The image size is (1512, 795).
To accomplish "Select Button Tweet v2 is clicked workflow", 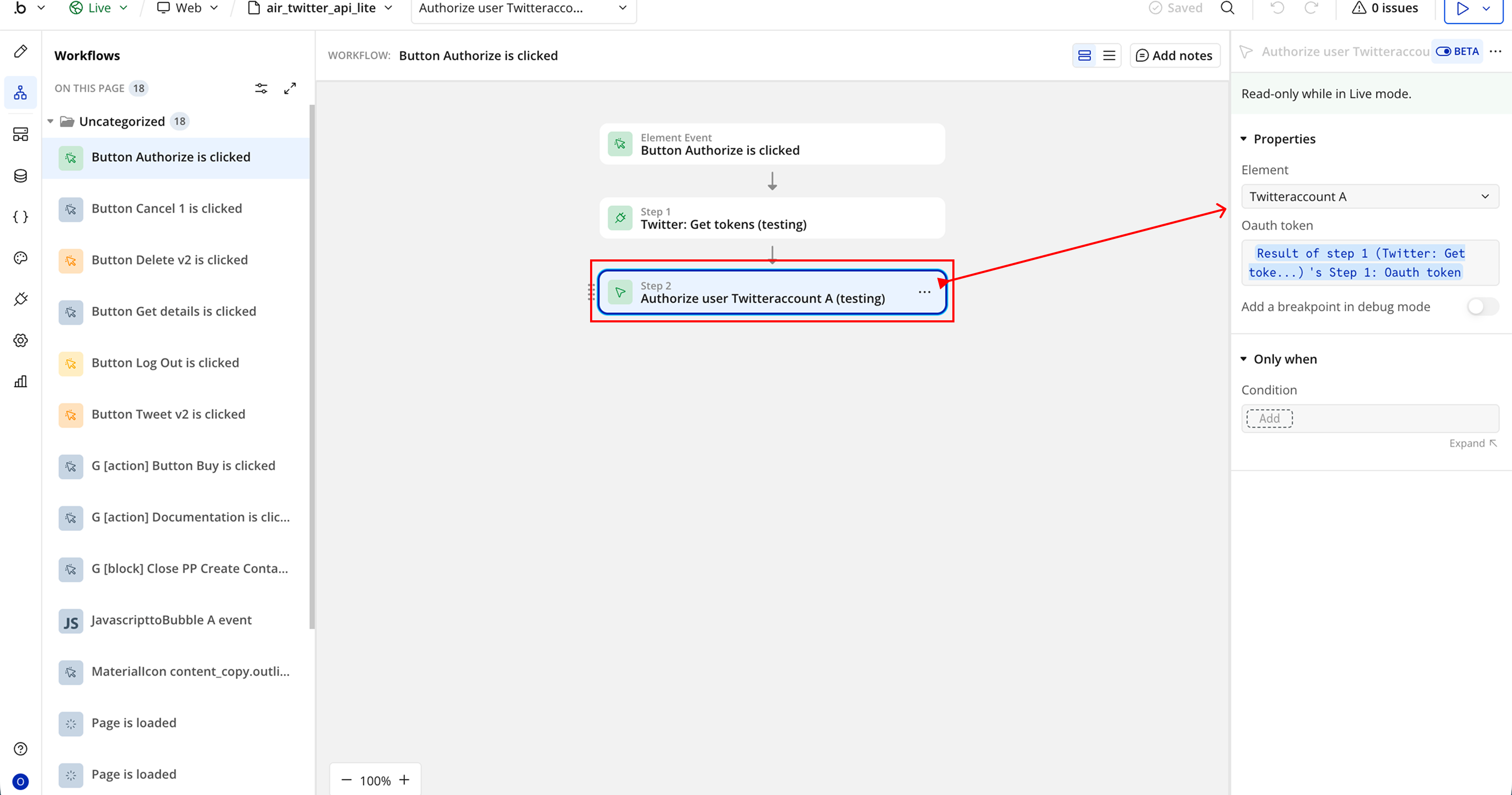I will [x=168, y=414].
